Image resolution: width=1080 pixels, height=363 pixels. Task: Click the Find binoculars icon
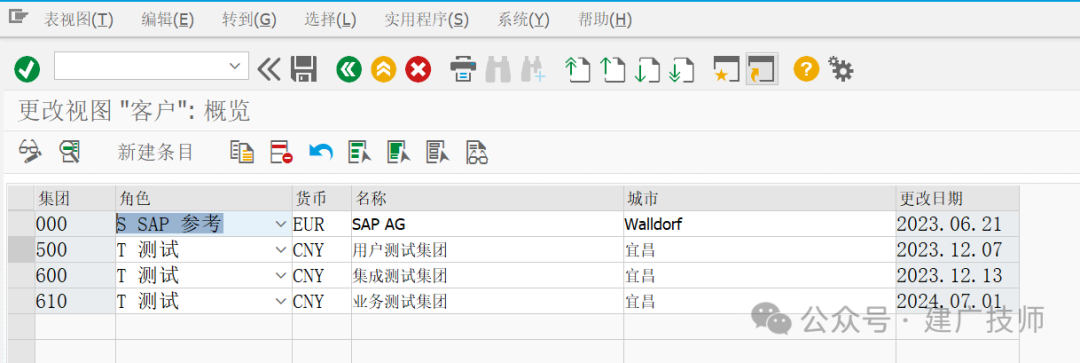pyautogui.click(x=497, y=69)
